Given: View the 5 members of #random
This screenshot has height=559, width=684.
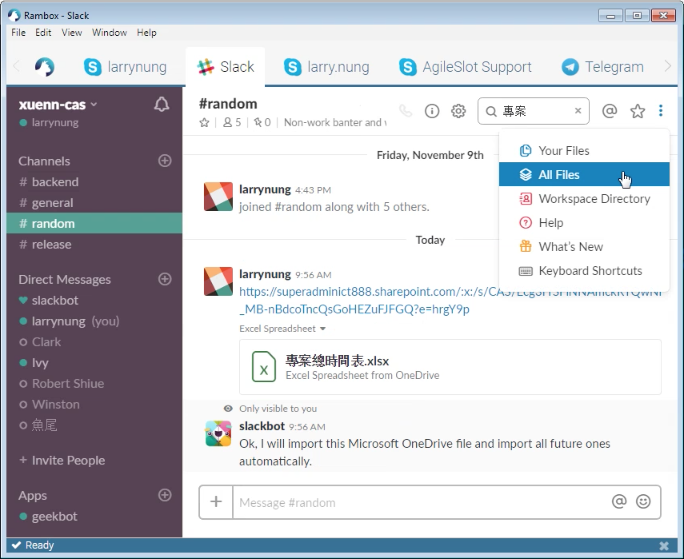Looking at the screenshot, I should pyautogui.click(x=232, y=123).
